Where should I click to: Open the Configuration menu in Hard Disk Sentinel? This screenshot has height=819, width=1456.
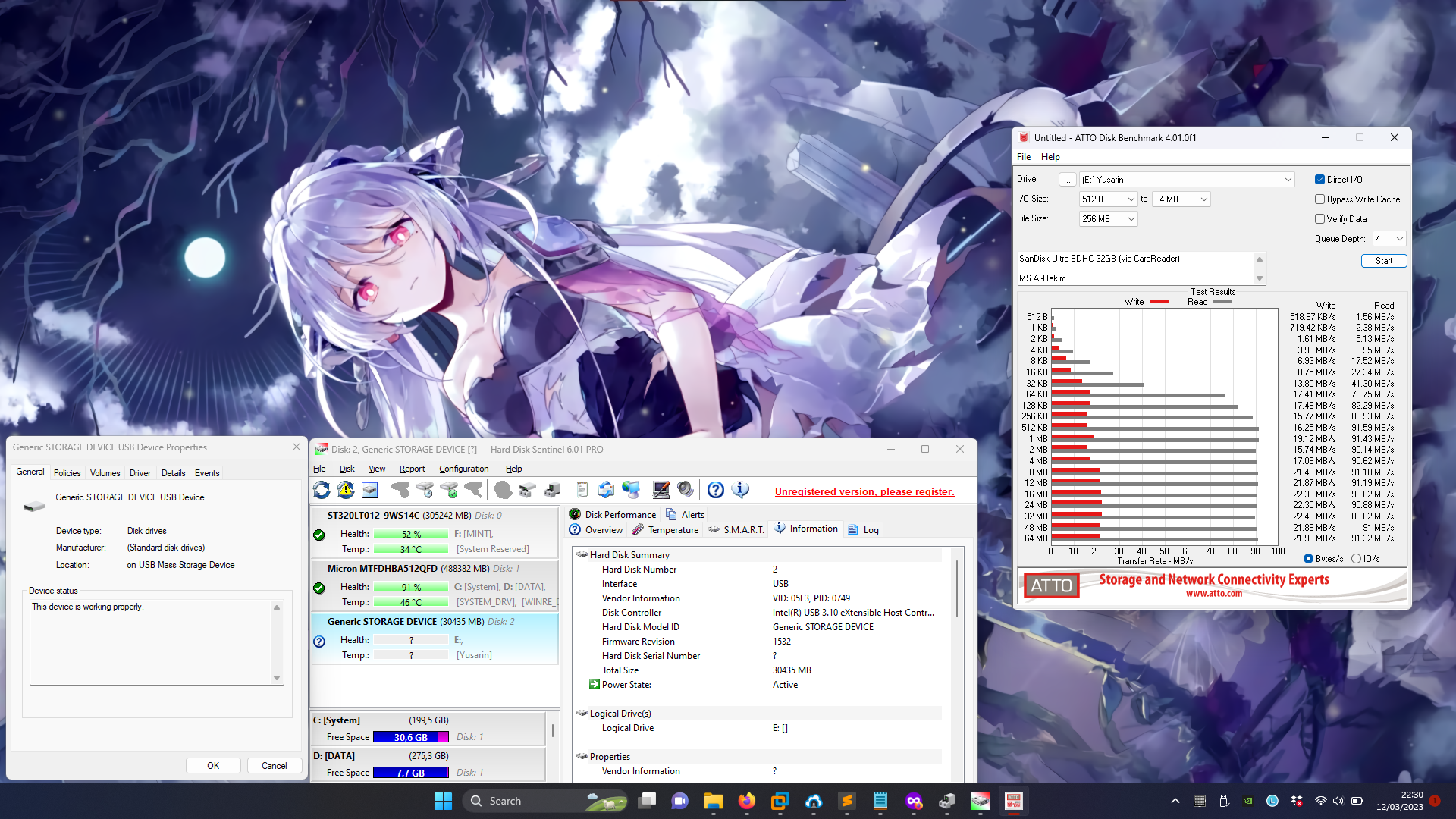(x=464, y=469)
